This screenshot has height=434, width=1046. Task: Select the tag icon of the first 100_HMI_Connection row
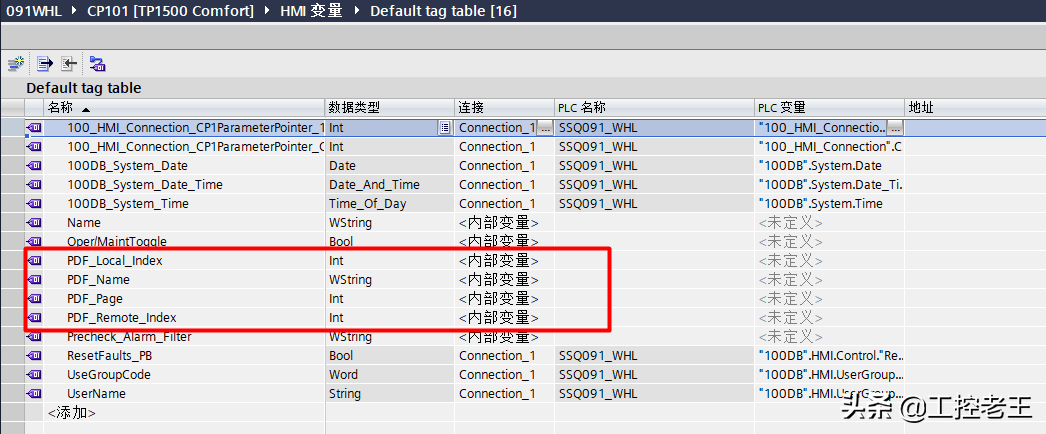tap(34, 127)
